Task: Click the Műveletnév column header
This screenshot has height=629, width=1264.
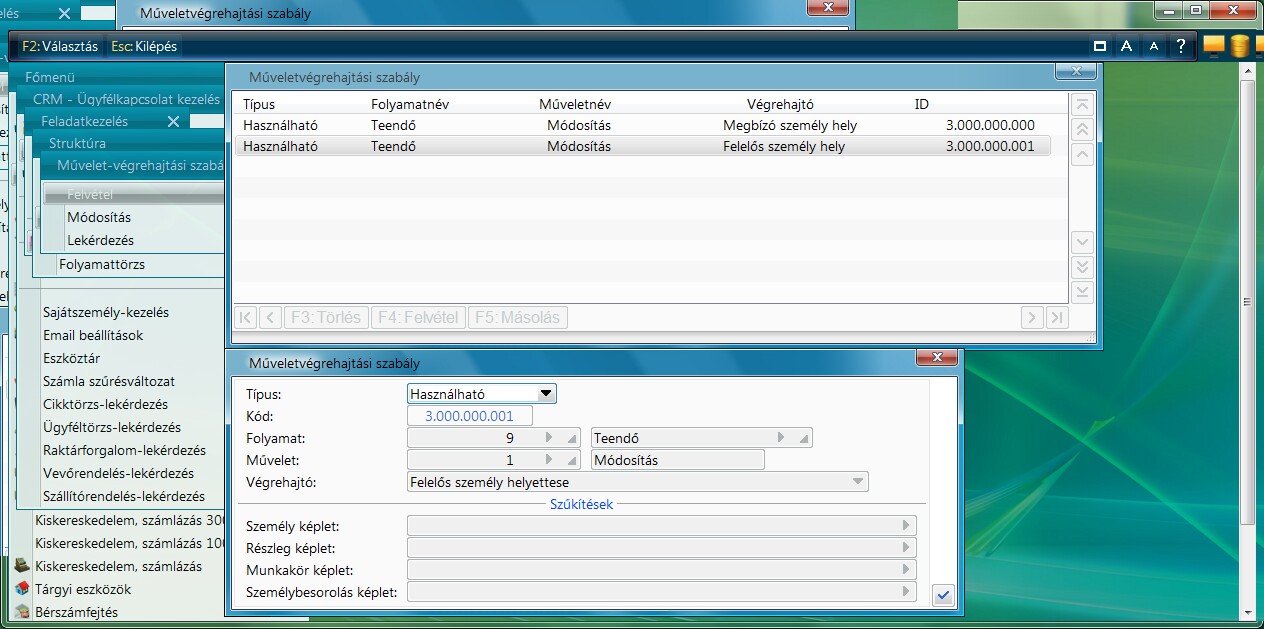Action: [x=575, y=104]
